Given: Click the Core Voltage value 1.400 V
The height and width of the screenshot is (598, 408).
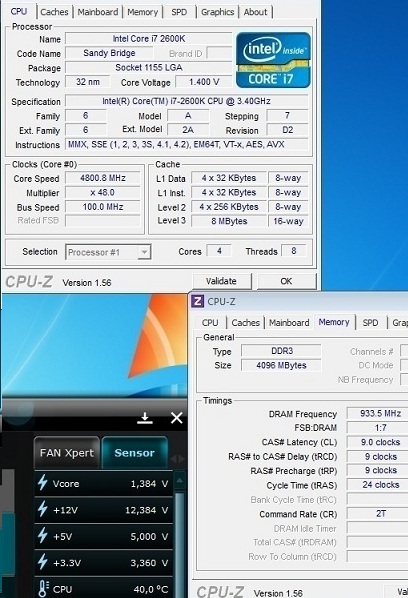Looking at the screenshot, I should click(204, 82).
